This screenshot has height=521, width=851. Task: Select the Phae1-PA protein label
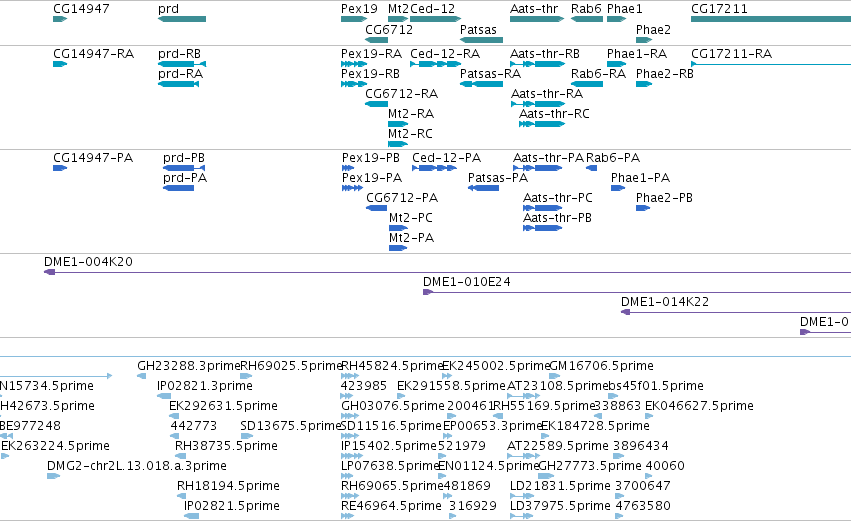640,177
